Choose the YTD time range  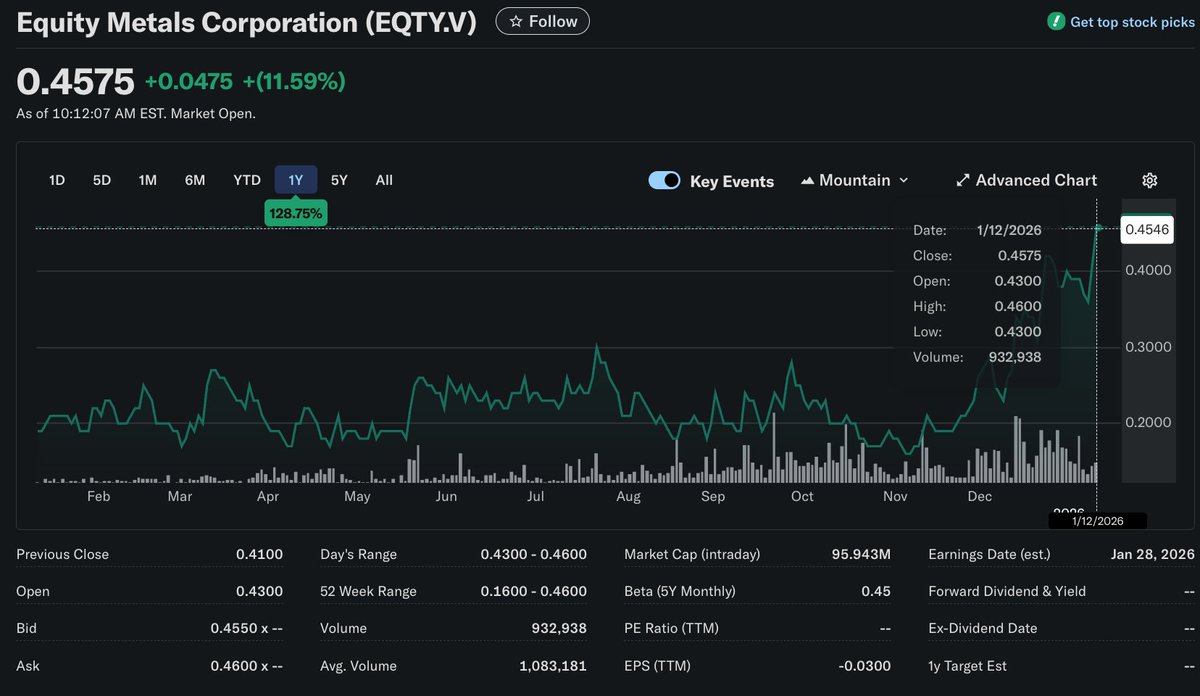(247, 180)
